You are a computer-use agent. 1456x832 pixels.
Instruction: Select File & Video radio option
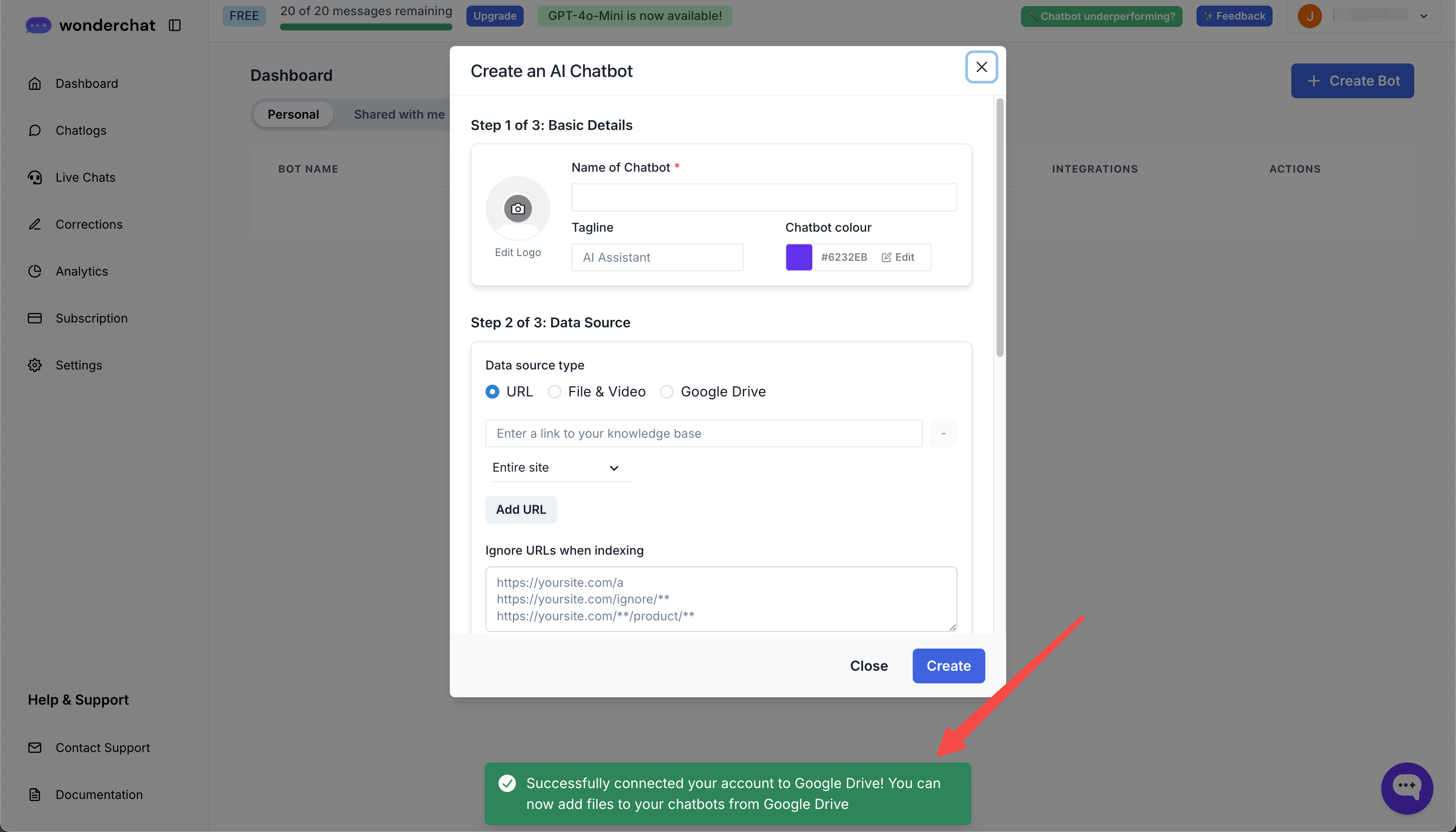pos(554,391)
